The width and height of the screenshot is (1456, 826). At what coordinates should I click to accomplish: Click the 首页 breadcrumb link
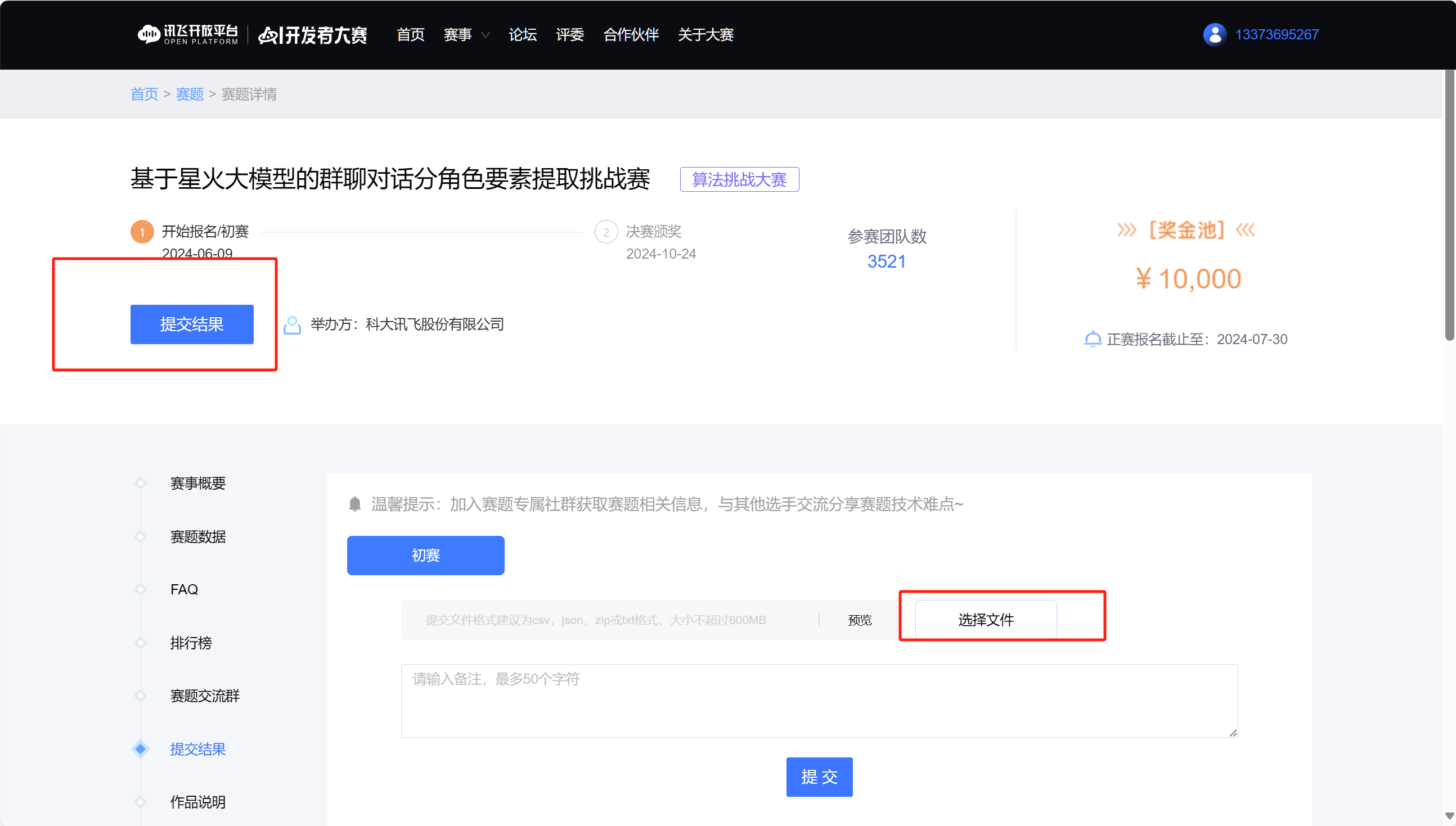[x=144, y=94]
